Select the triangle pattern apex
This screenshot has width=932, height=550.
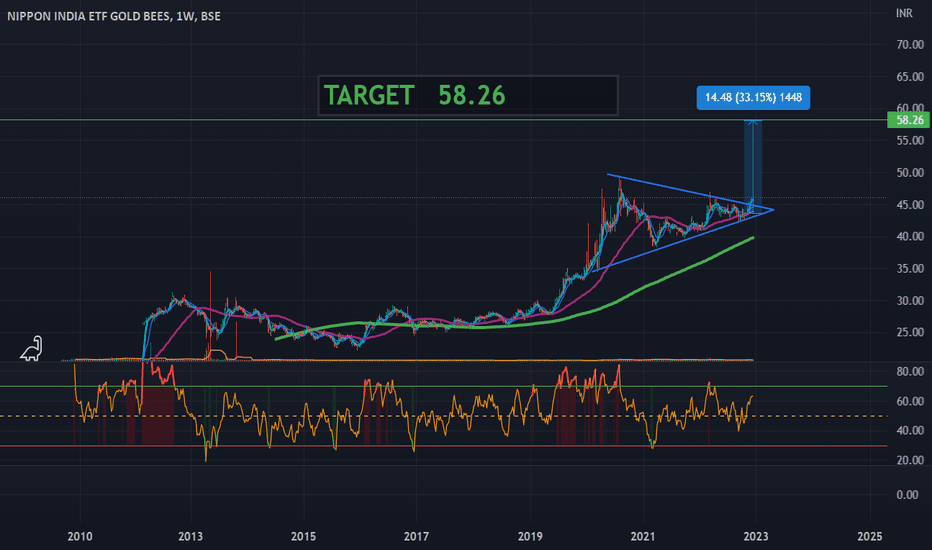pos(773,209)
